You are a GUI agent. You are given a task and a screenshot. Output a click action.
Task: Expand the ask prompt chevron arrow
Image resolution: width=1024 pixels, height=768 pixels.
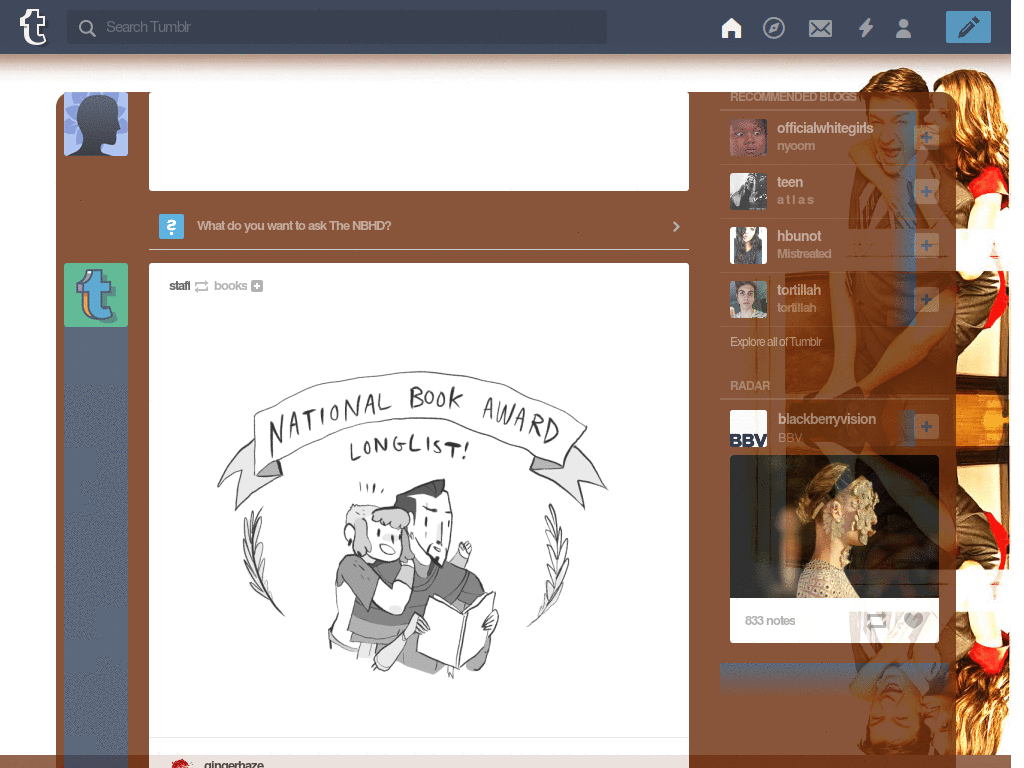677,227
